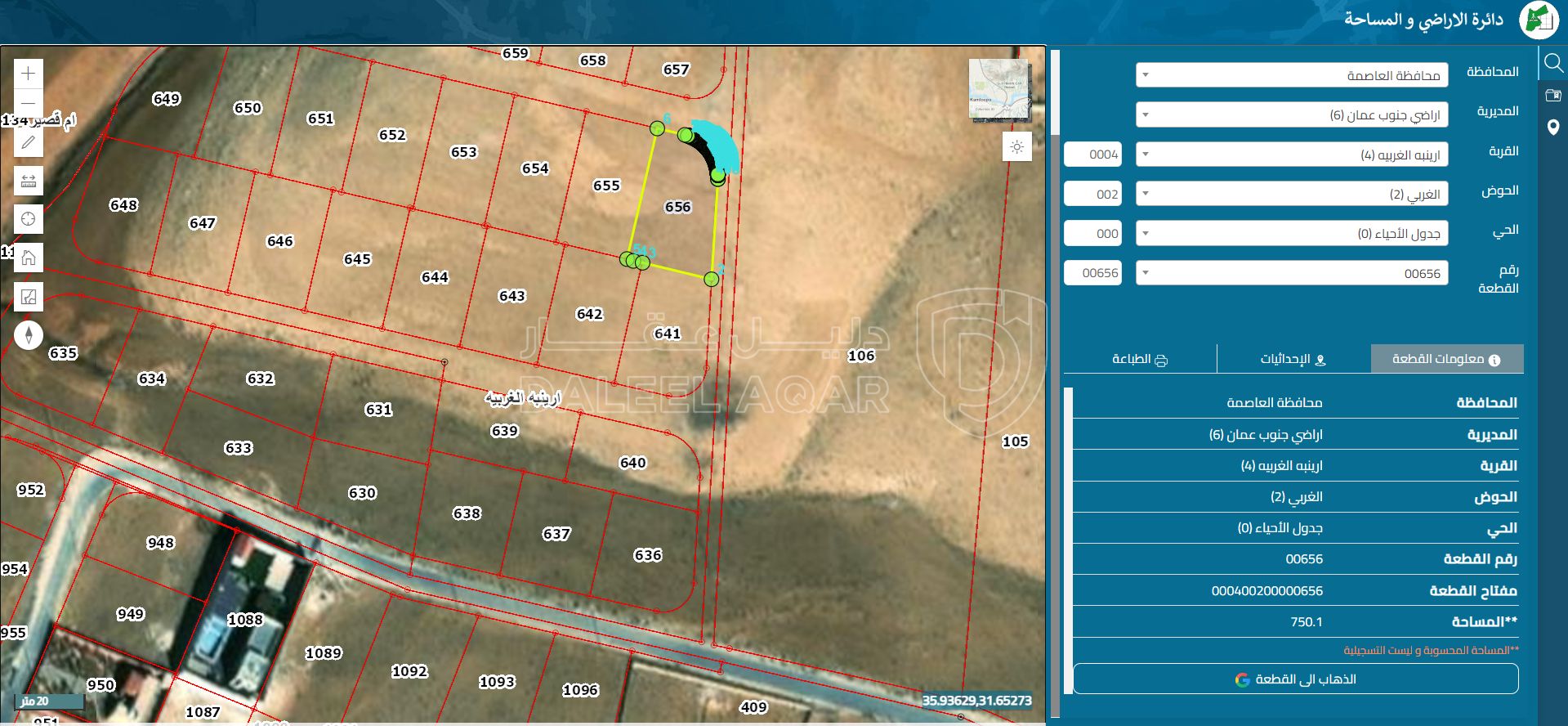Switch to the الطباعة print tab

click(x=1140, y=359)
